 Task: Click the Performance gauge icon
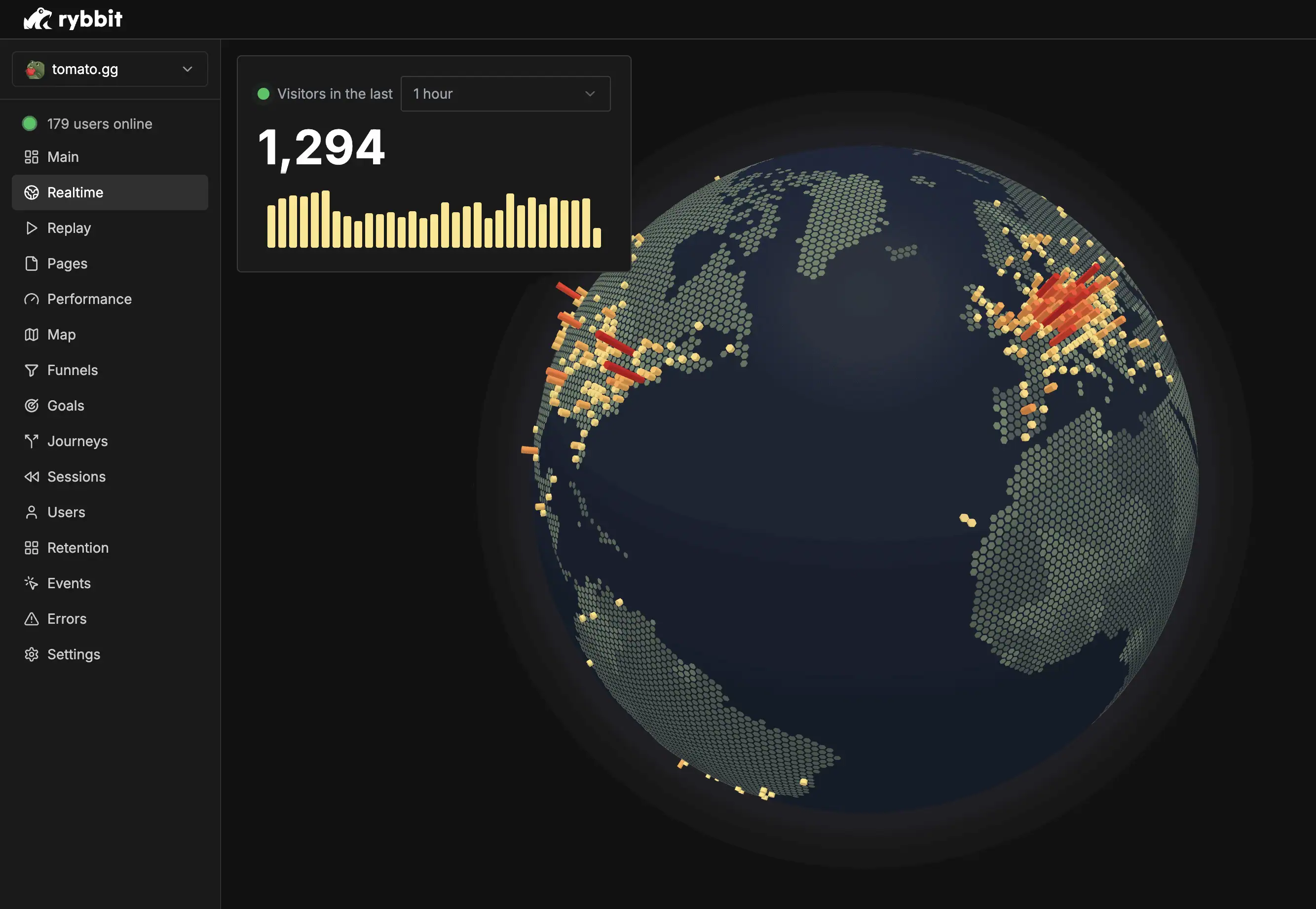(x=31, y=299)
